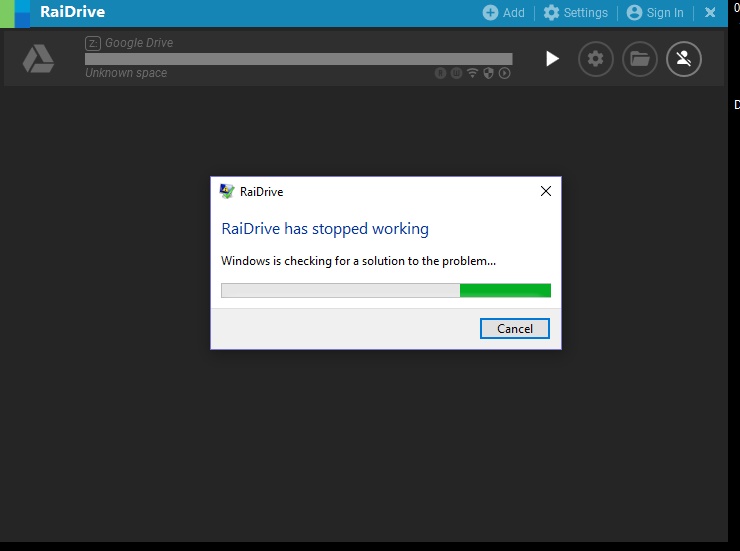Viewport: 740px width, 551px height.
Task: Click the Google Drive drive name
Action: 139,43
